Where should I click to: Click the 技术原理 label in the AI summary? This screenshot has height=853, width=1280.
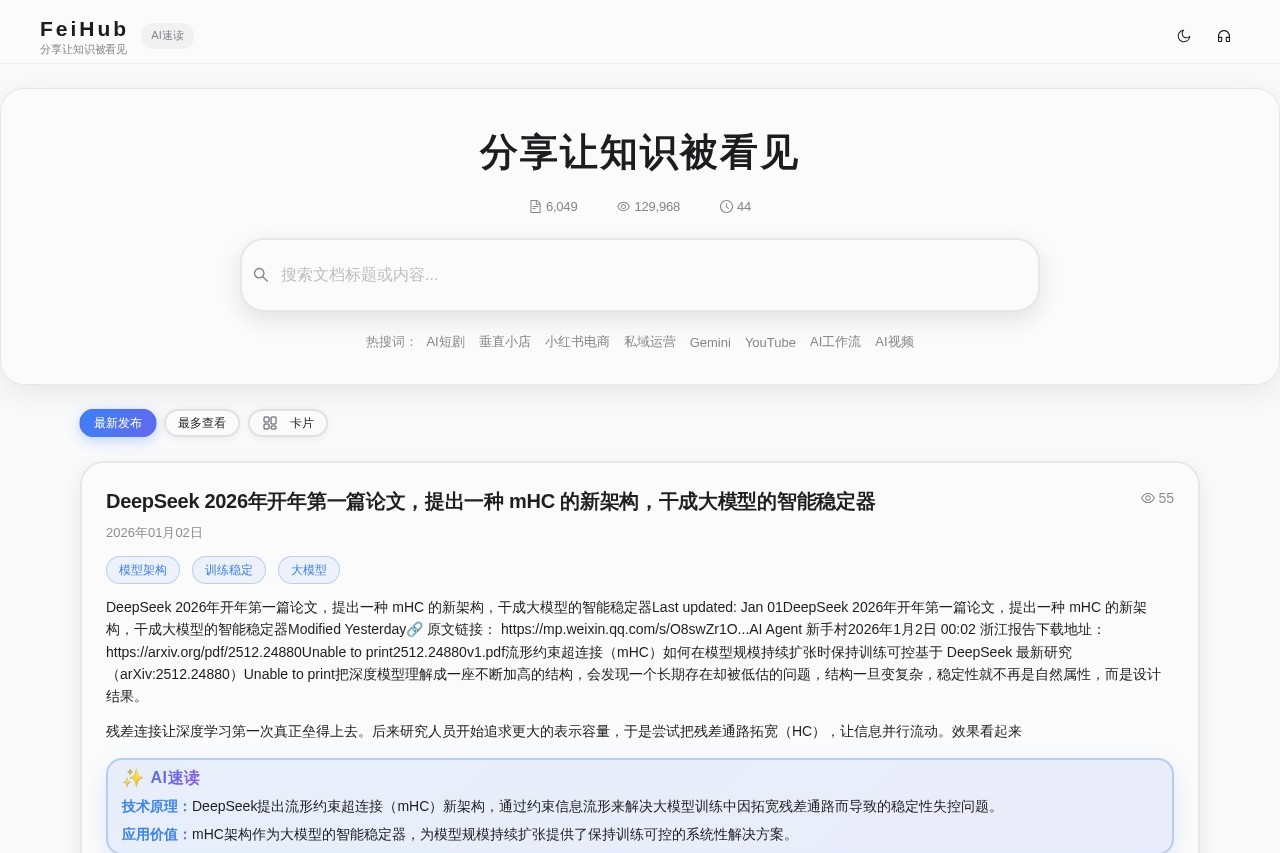pos(156,806)
